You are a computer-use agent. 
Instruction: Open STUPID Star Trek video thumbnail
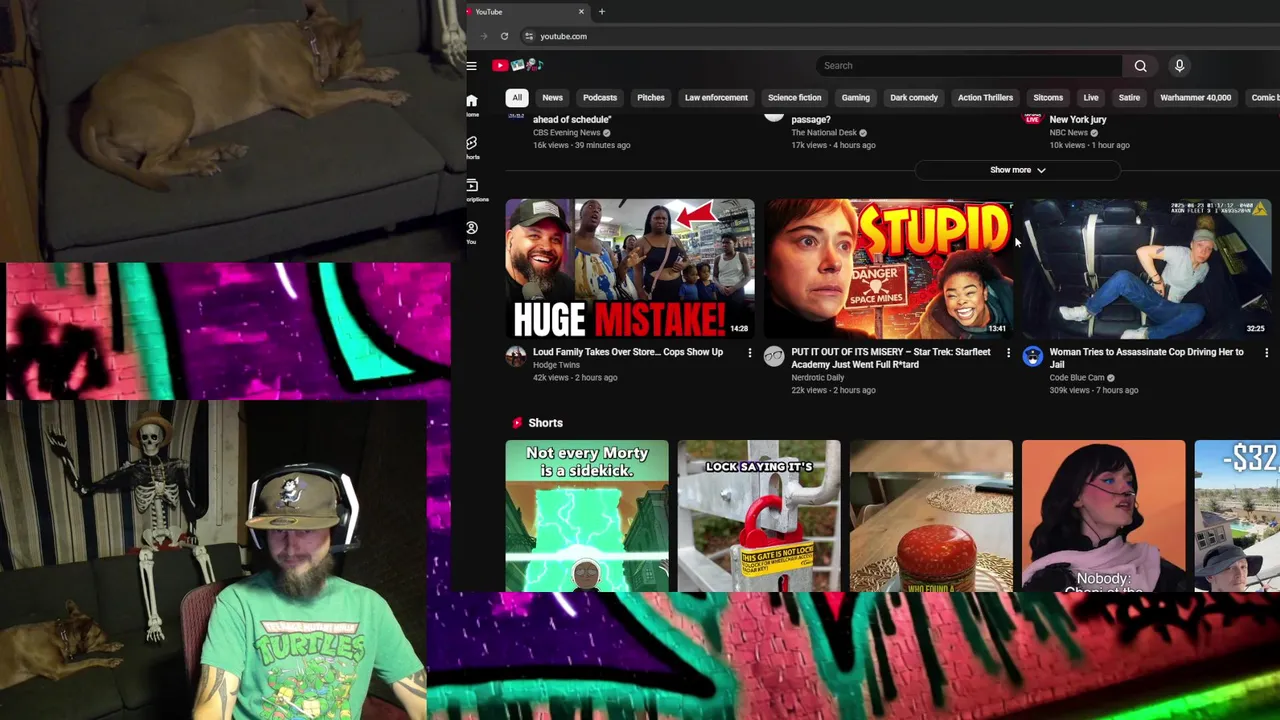tap(889, 269)
